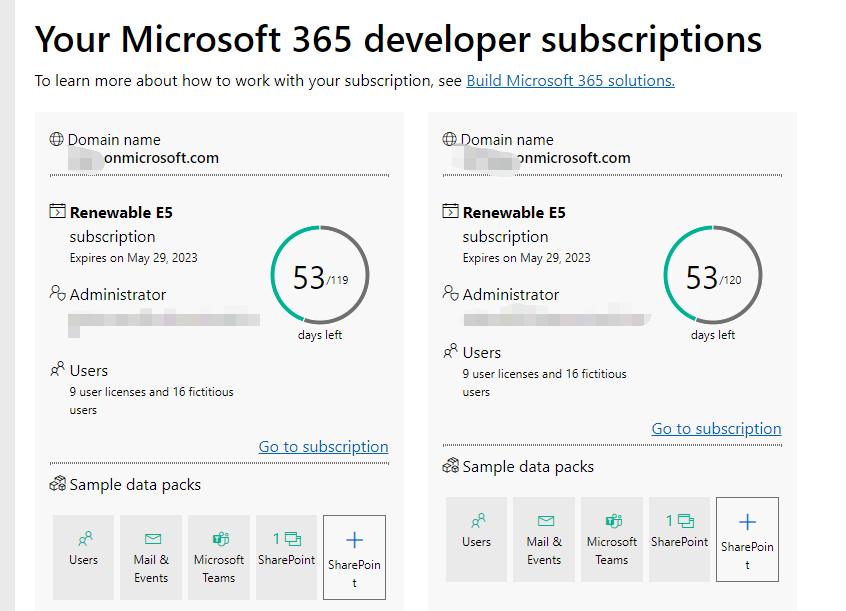
Task: Add SharePoint data pack in left card
Action: [354, 557]
